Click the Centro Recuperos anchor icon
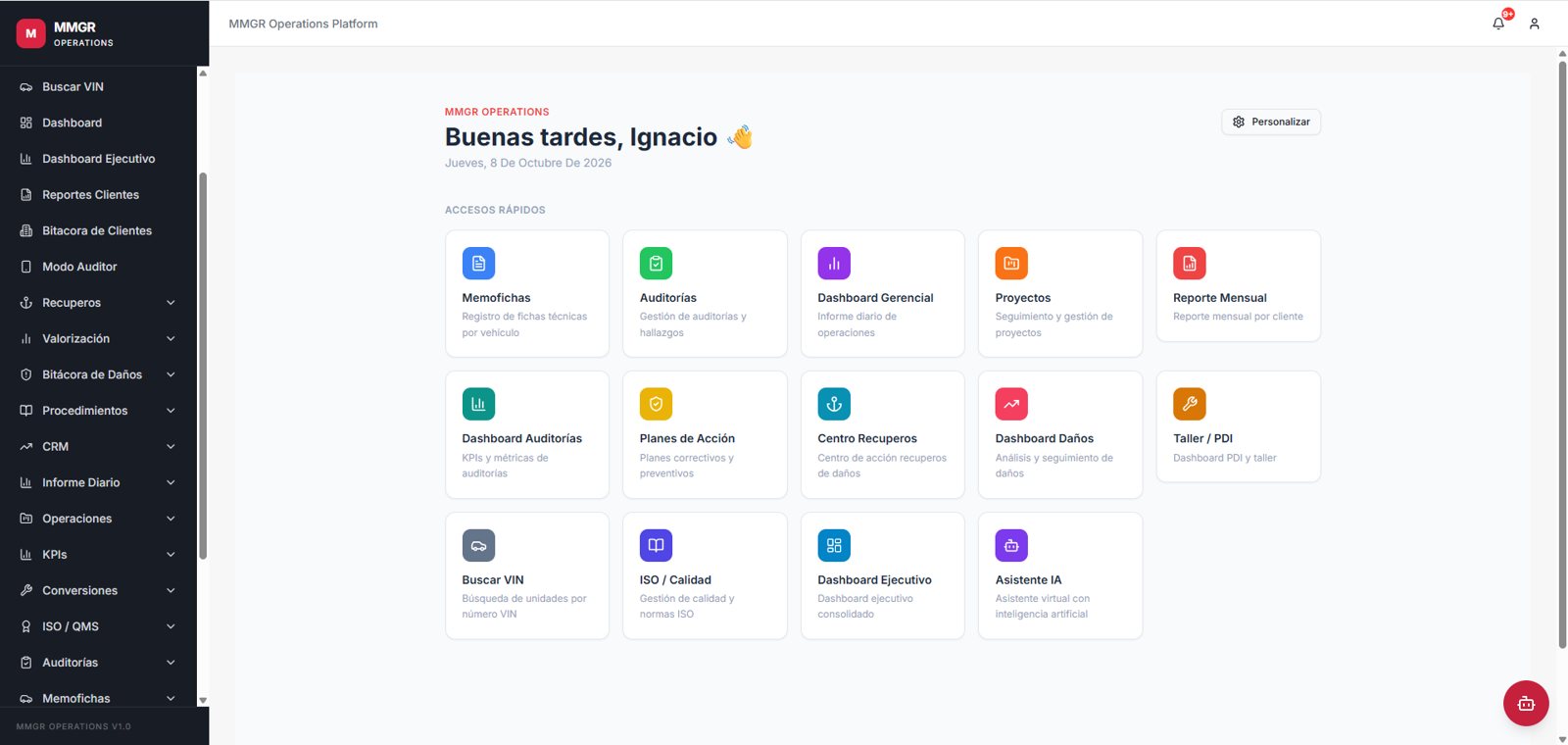This screenshot has height=745, width=1568. [834, 404]
